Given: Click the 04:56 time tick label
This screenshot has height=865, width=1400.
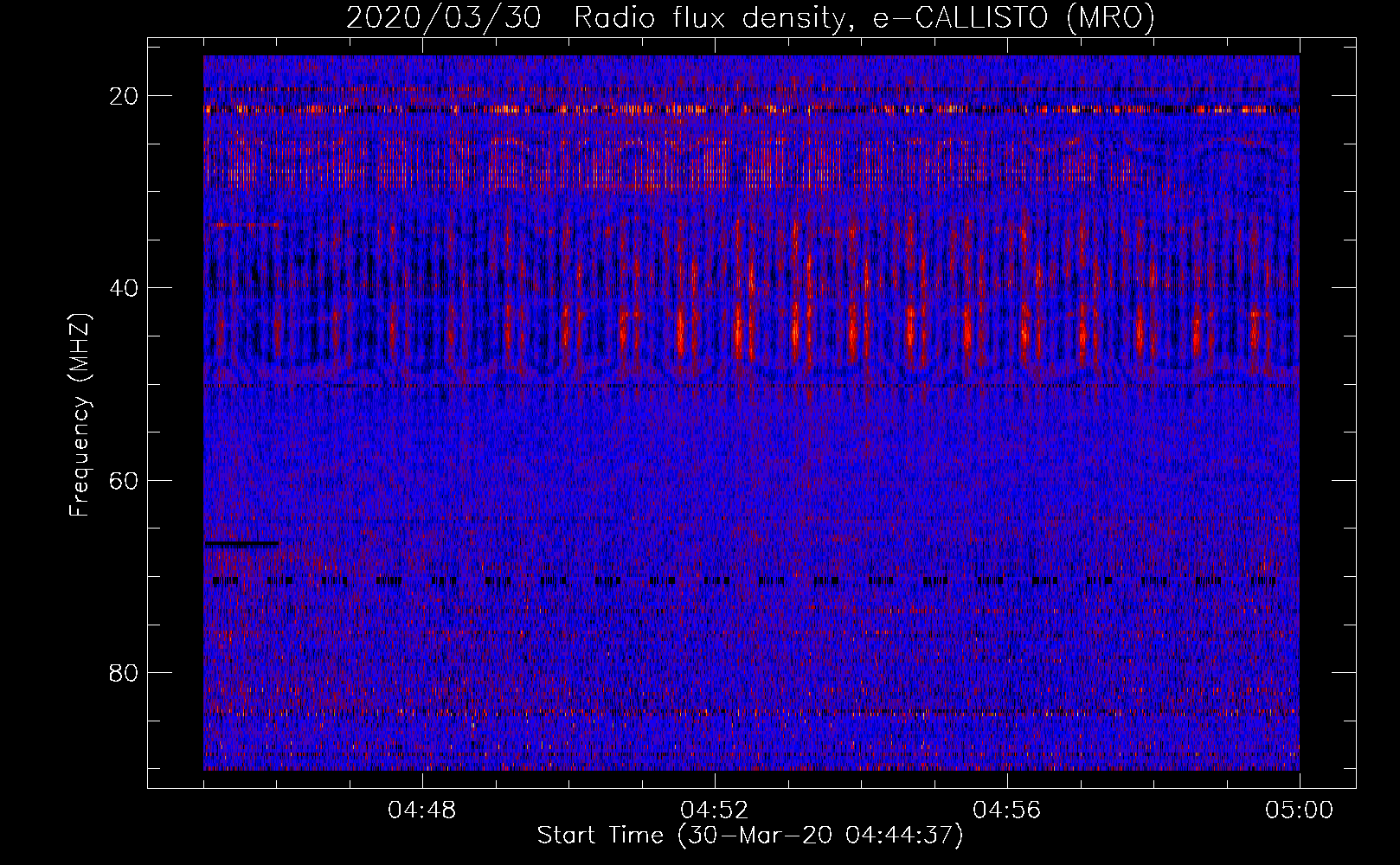Looking at the screenshot, I should [x=1007, y=811].
